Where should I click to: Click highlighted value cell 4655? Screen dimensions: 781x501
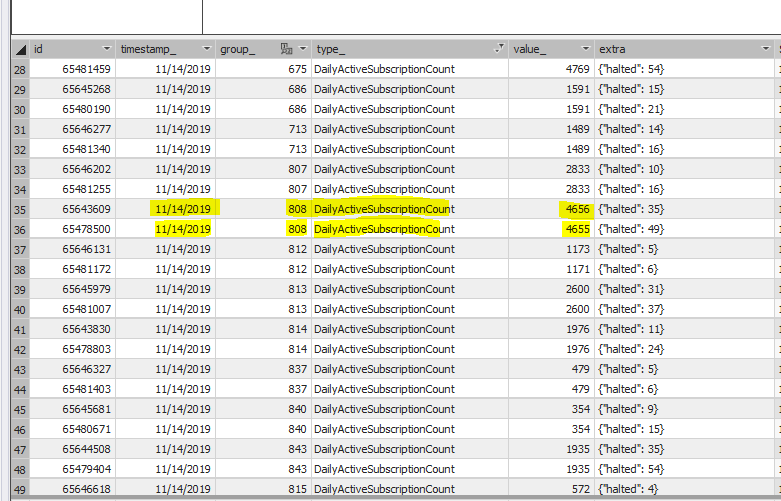576,229
